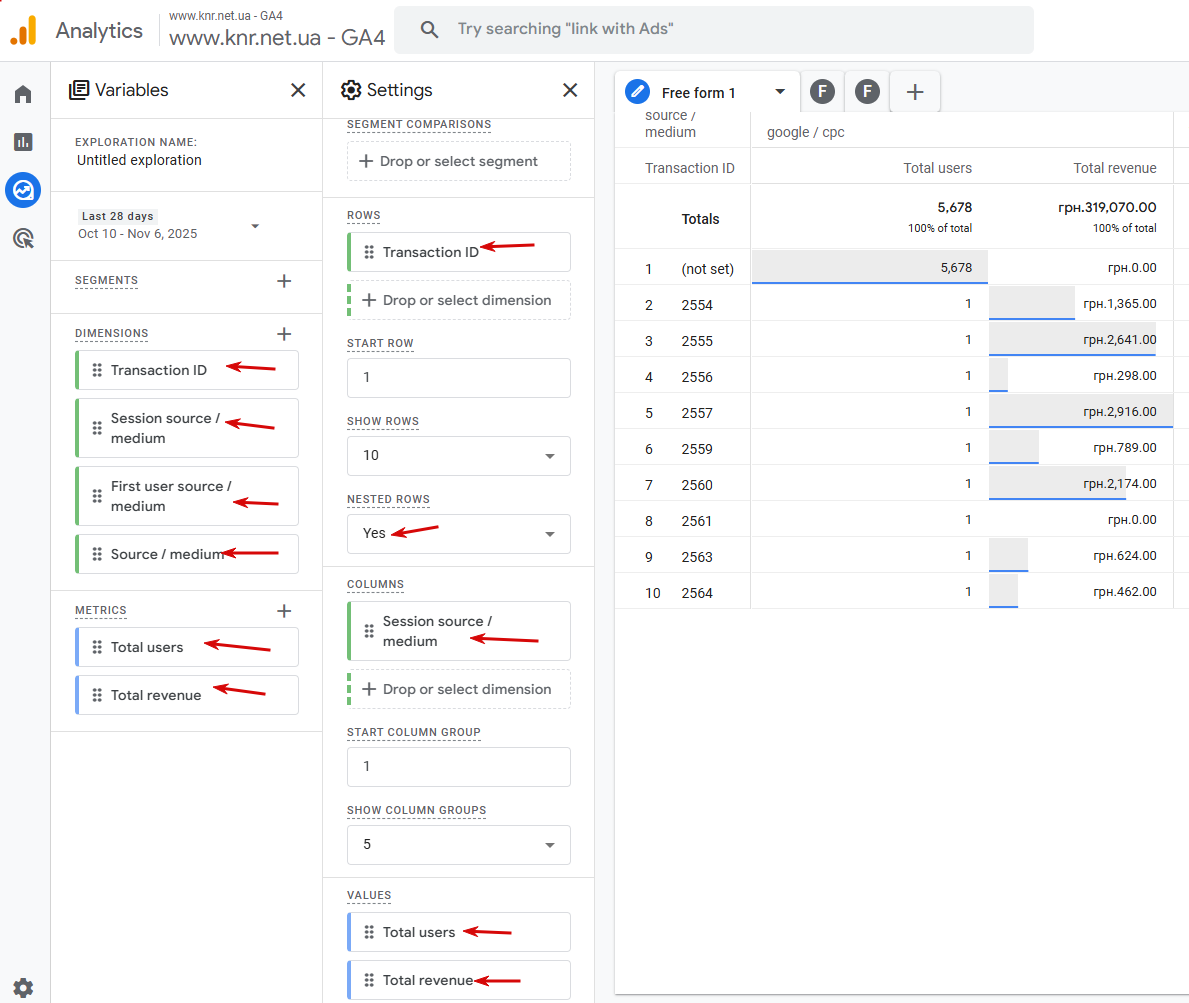Open the date range dropdown
The width and height of the screenshot is (1189, 1003).
point(255,226)
